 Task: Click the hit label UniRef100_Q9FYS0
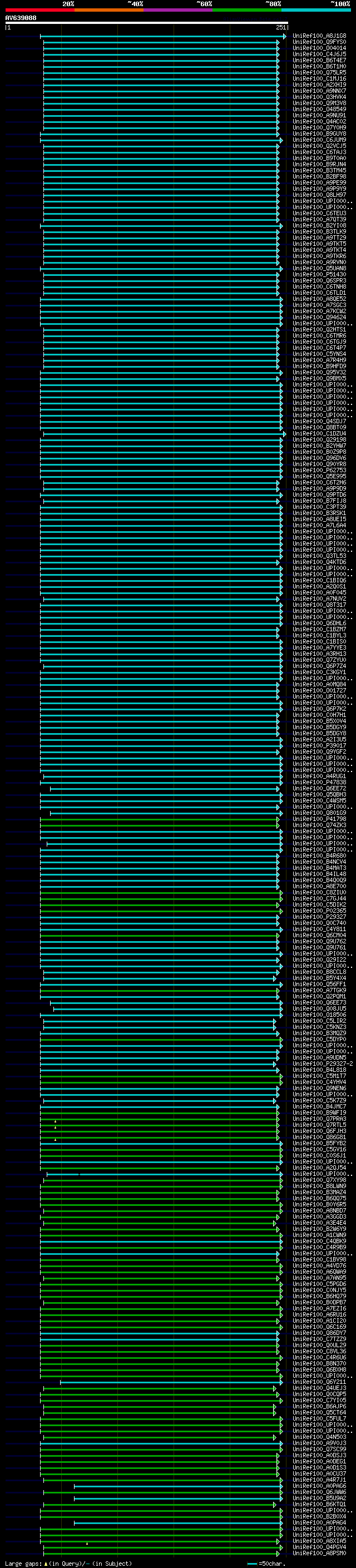tap(319, 42)
